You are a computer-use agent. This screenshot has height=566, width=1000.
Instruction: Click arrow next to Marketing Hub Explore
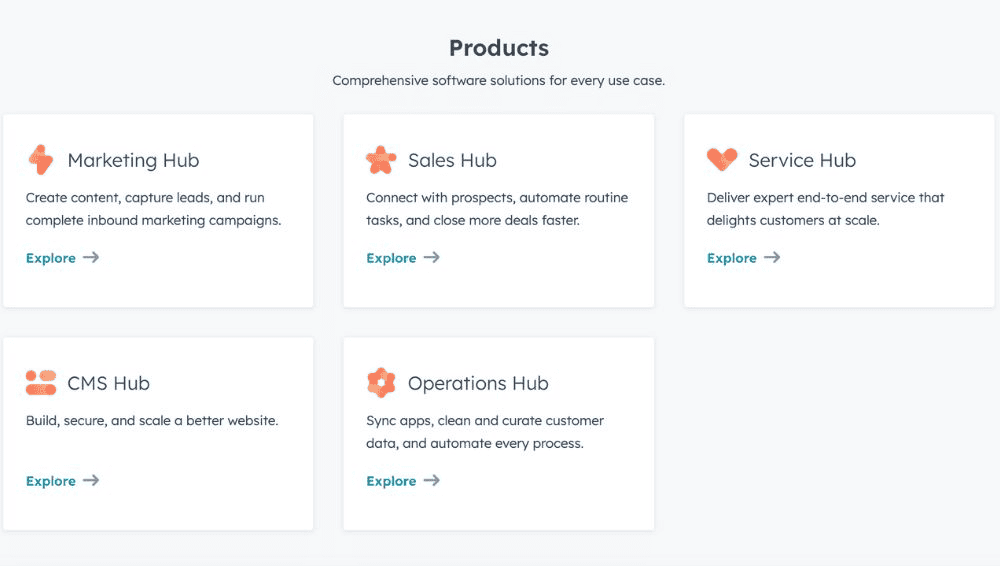click(91, 257)
